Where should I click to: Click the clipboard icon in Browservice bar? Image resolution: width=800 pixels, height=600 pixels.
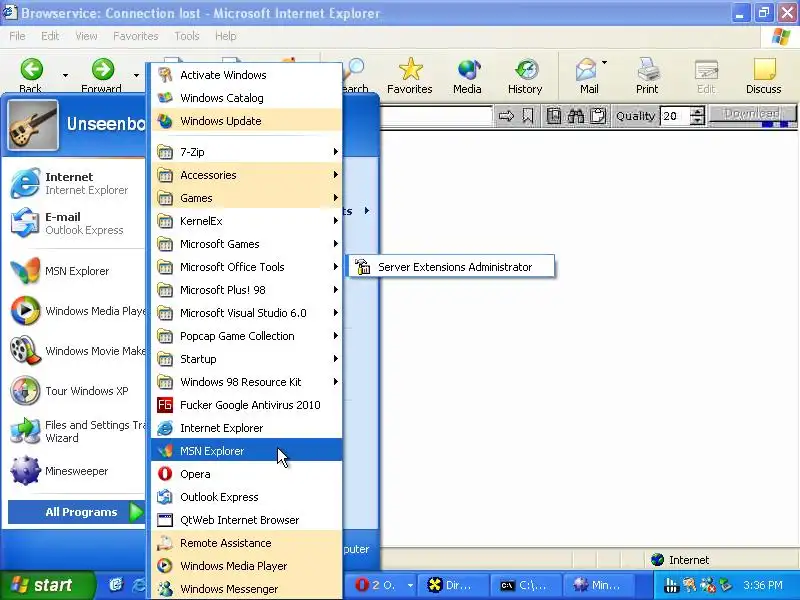pos(598,116)
